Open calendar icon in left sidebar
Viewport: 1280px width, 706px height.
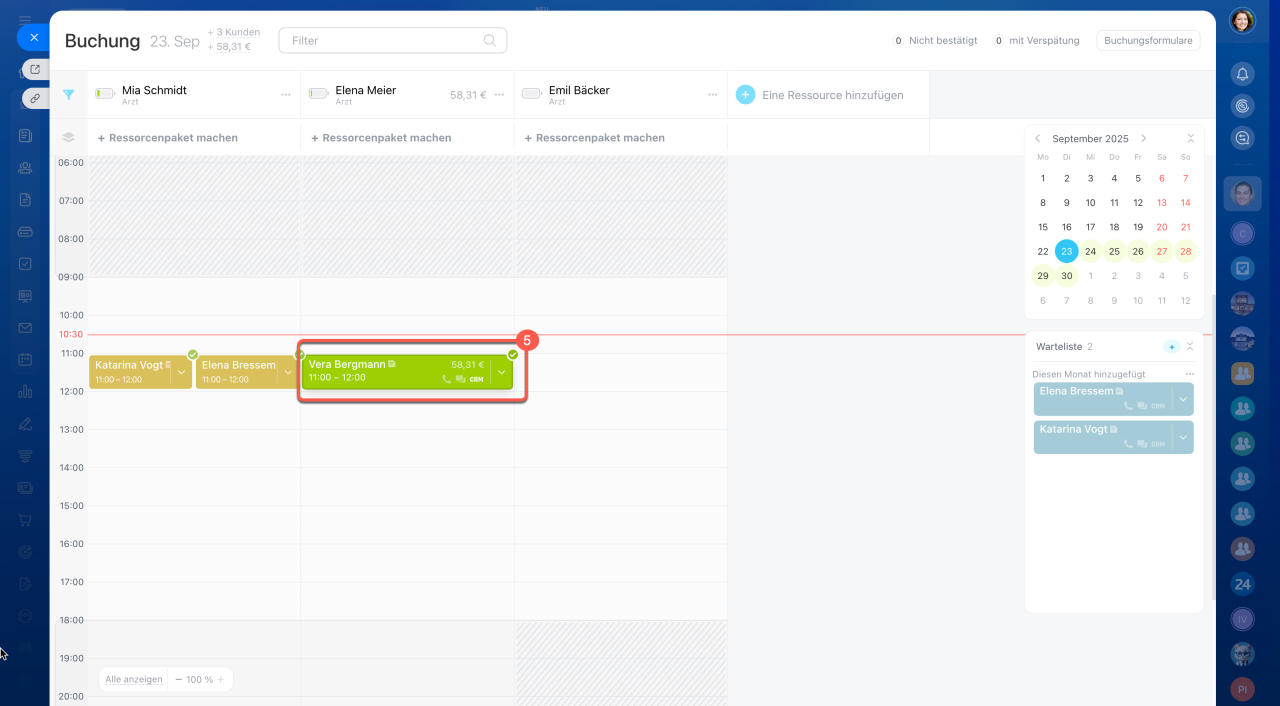click(x=25, y=360)
